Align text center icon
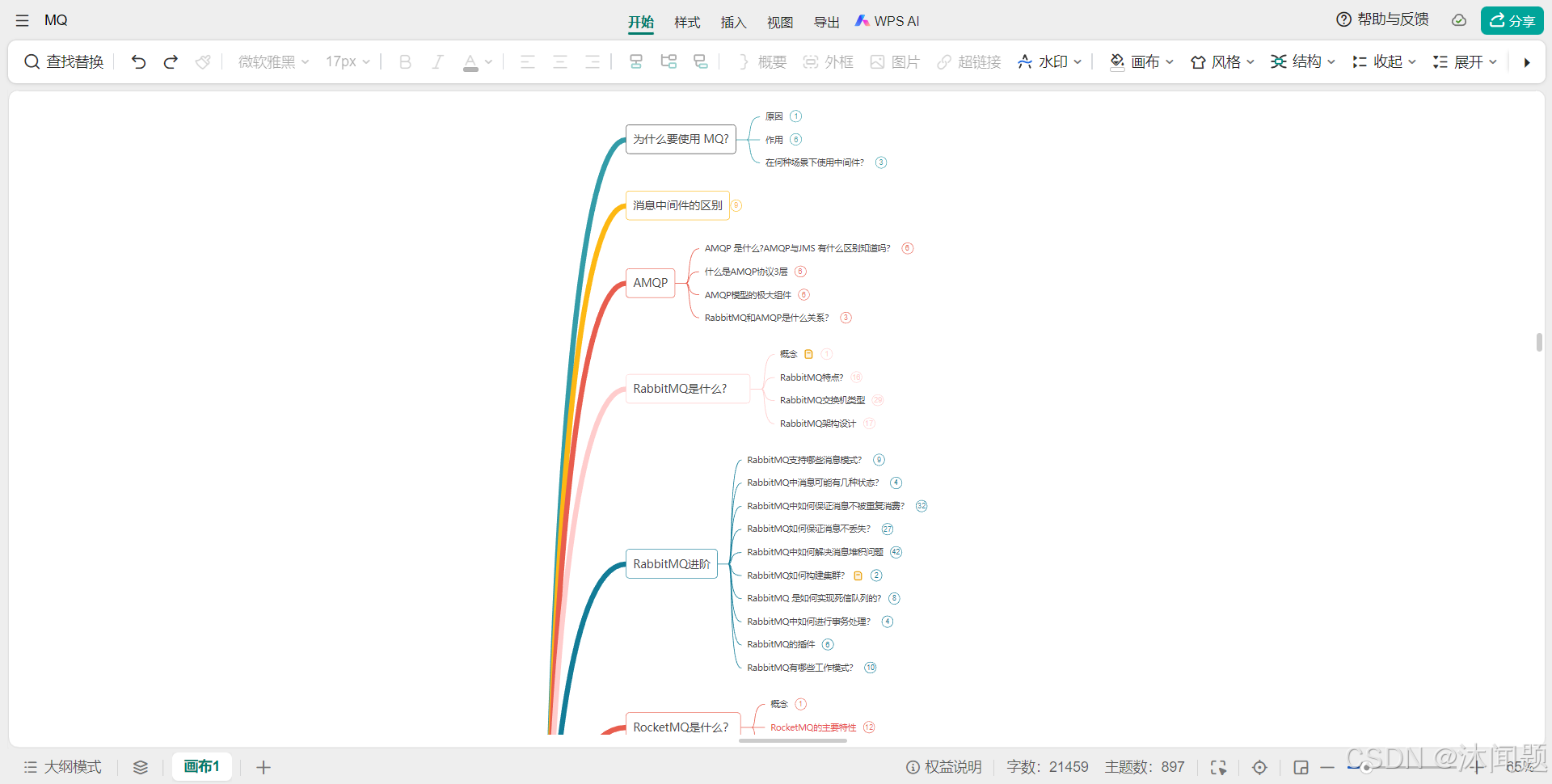The height and width of the screenshot is (784, 1552). coord(560,62)
